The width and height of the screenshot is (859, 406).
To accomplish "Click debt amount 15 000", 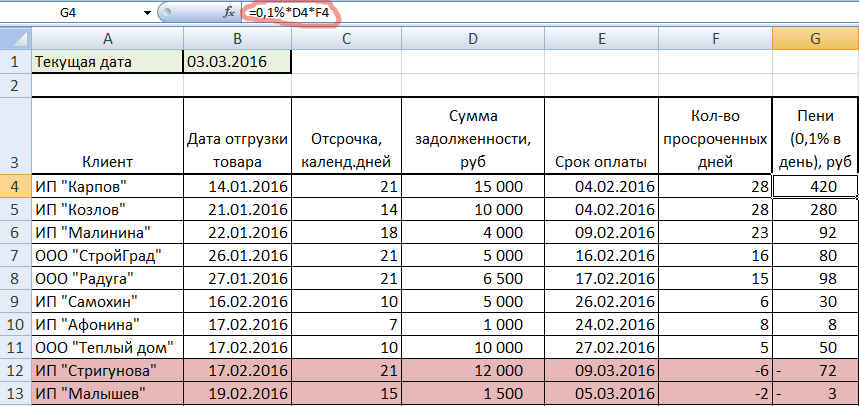I will pyautogui.click(x=473, y=186).
